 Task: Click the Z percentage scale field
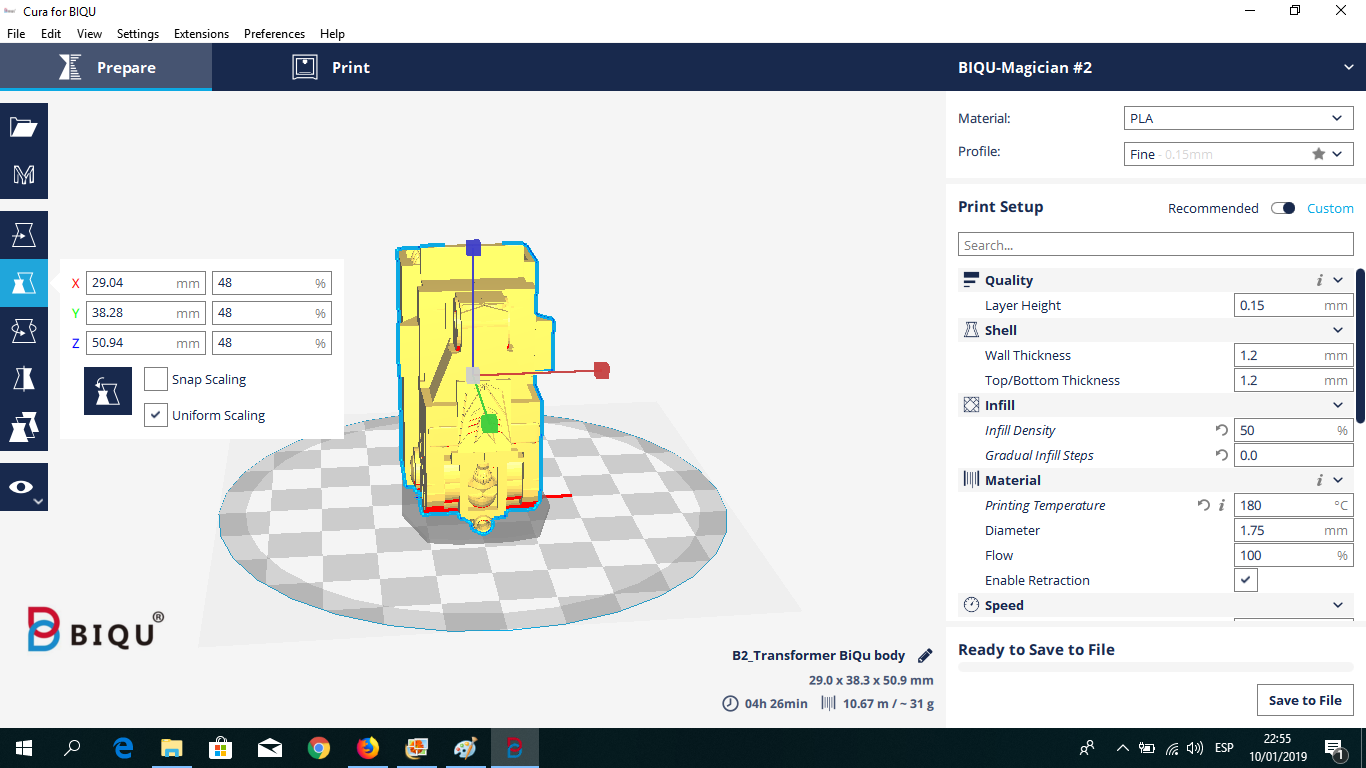point(272,343)
